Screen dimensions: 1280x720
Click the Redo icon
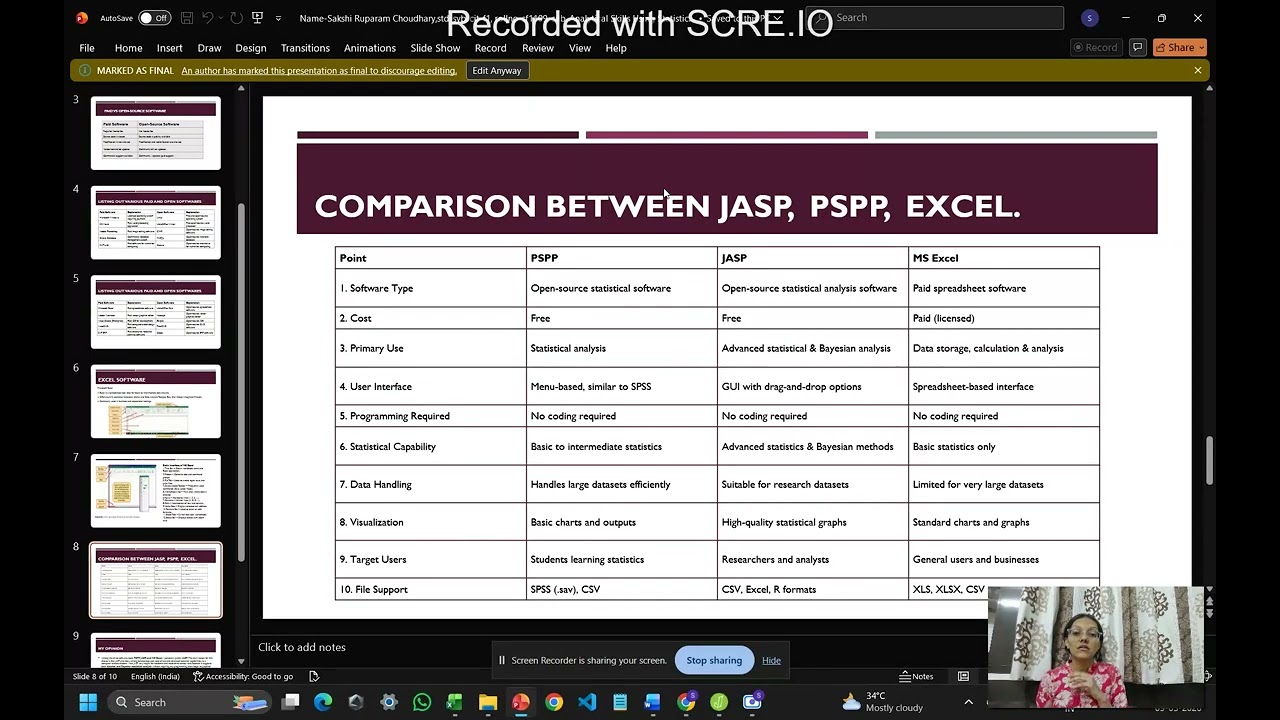tap(236, 18)
